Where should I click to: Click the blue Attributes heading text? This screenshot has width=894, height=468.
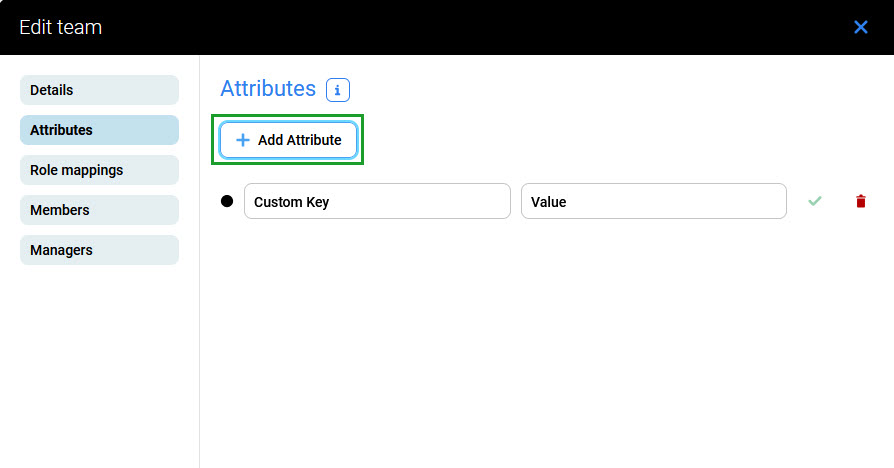(x=267, y=89)
